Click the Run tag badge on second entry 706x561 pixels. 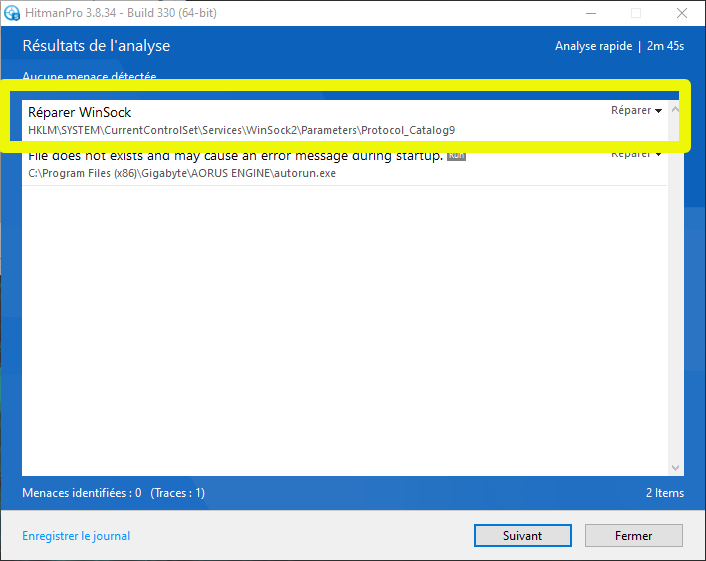pos(456,155)
